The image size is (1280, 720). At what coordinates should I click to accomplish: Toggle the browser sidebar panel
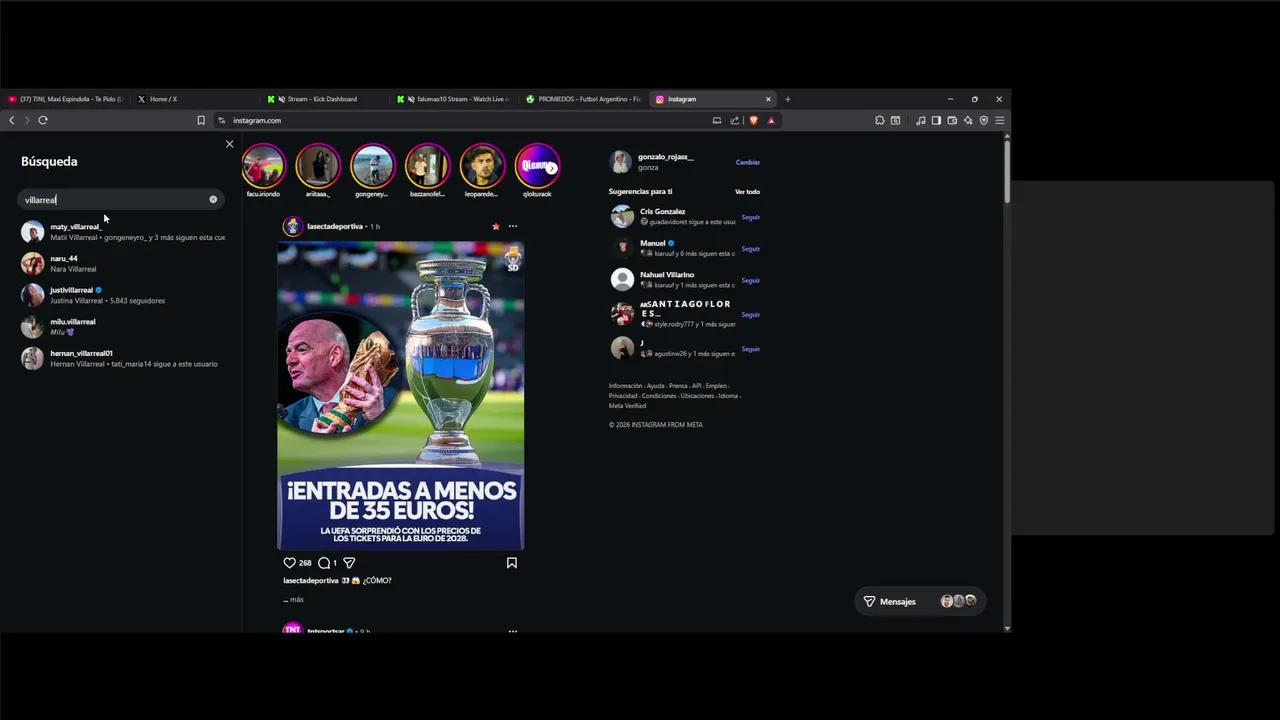click(x=936, y=120)
